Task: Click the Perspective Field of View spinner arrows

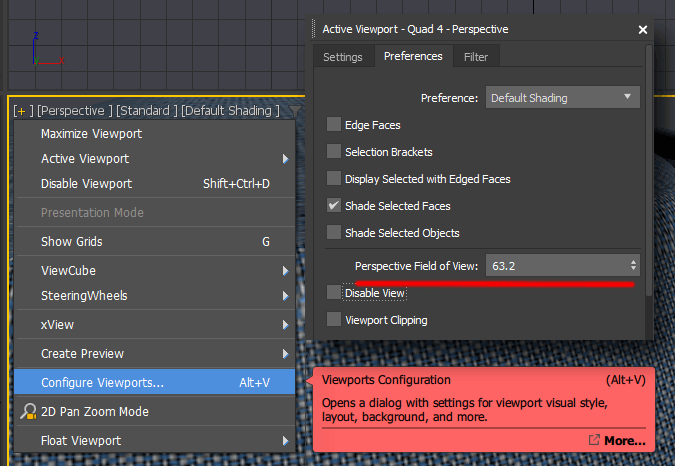Action: [633, 265]
